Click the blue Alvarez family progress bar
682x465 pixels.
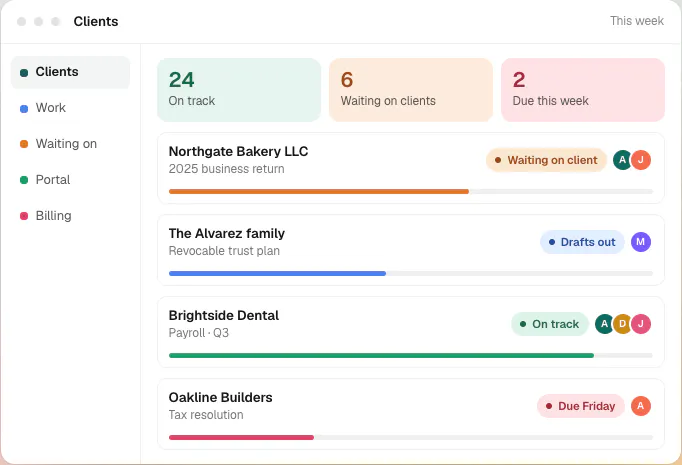(277, 274)
